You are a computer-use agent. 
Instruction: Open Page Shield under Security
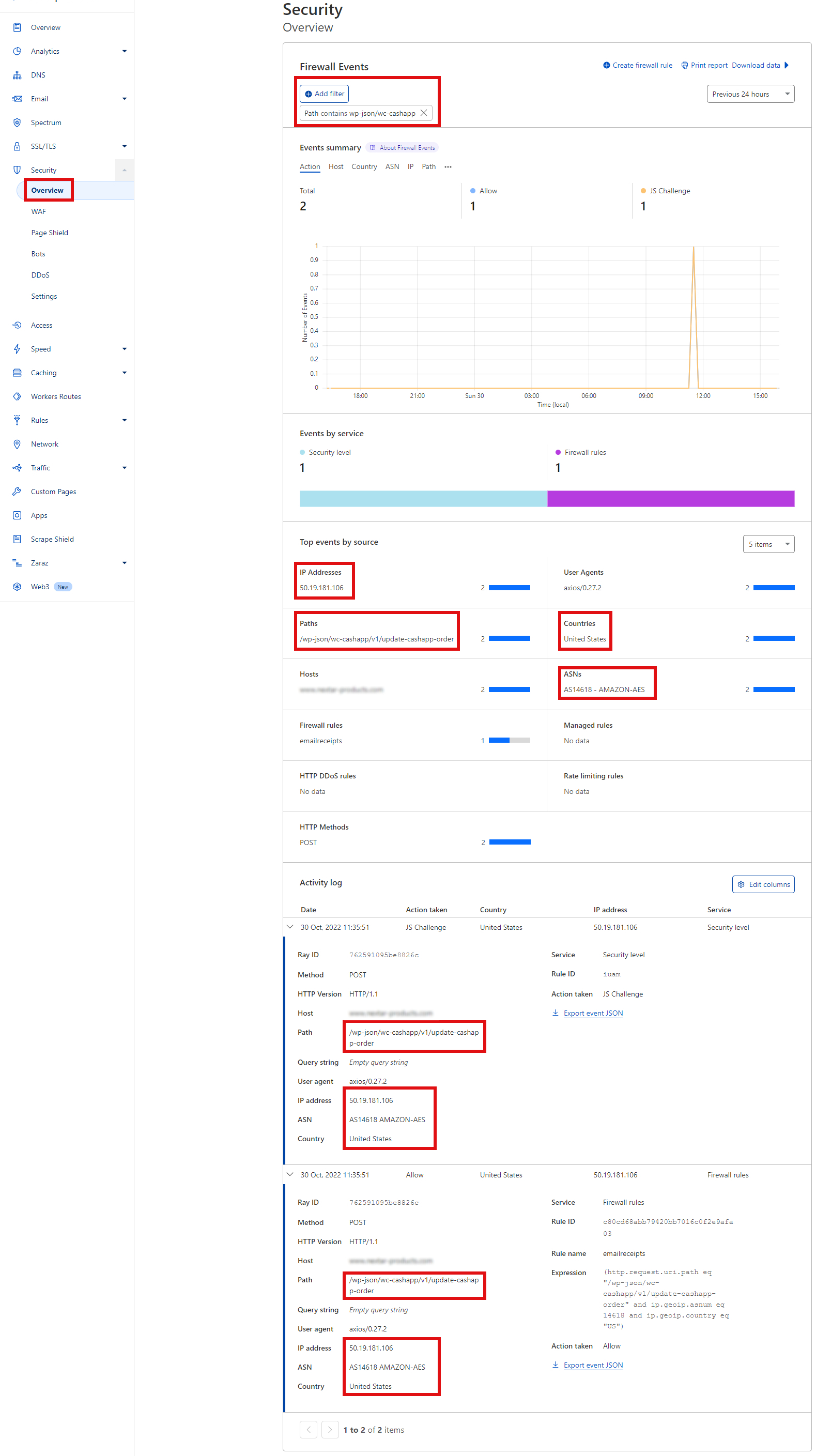[x=50, y=232]
